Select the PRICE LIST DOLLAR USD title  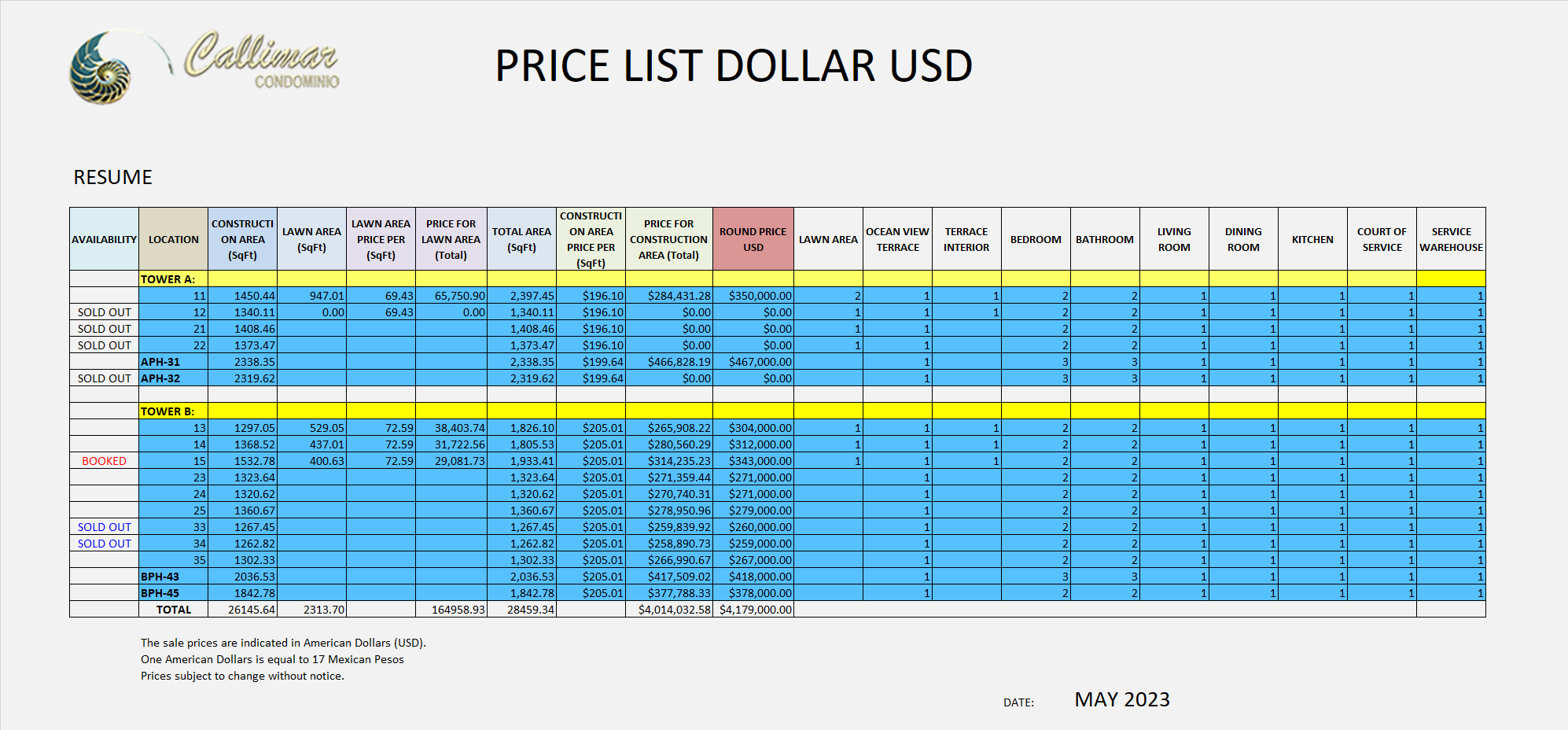(733, 65)
